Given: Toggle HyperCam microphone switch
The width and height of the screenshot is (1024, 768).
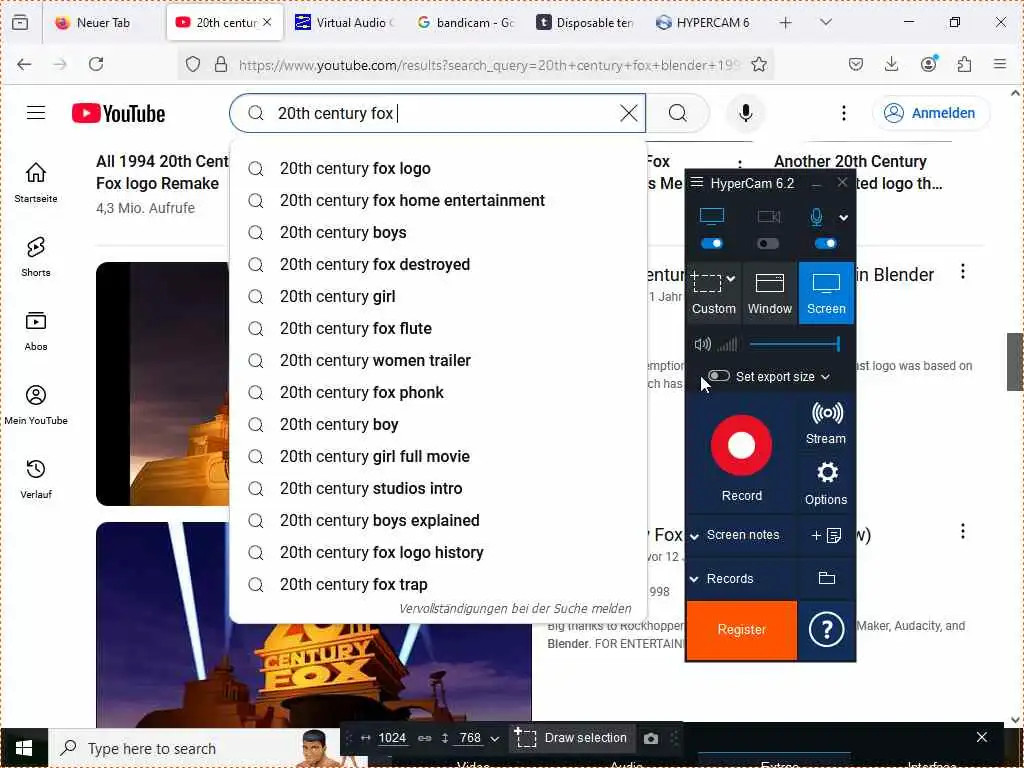Looking at the screenshot, I should tap(825, 244).
